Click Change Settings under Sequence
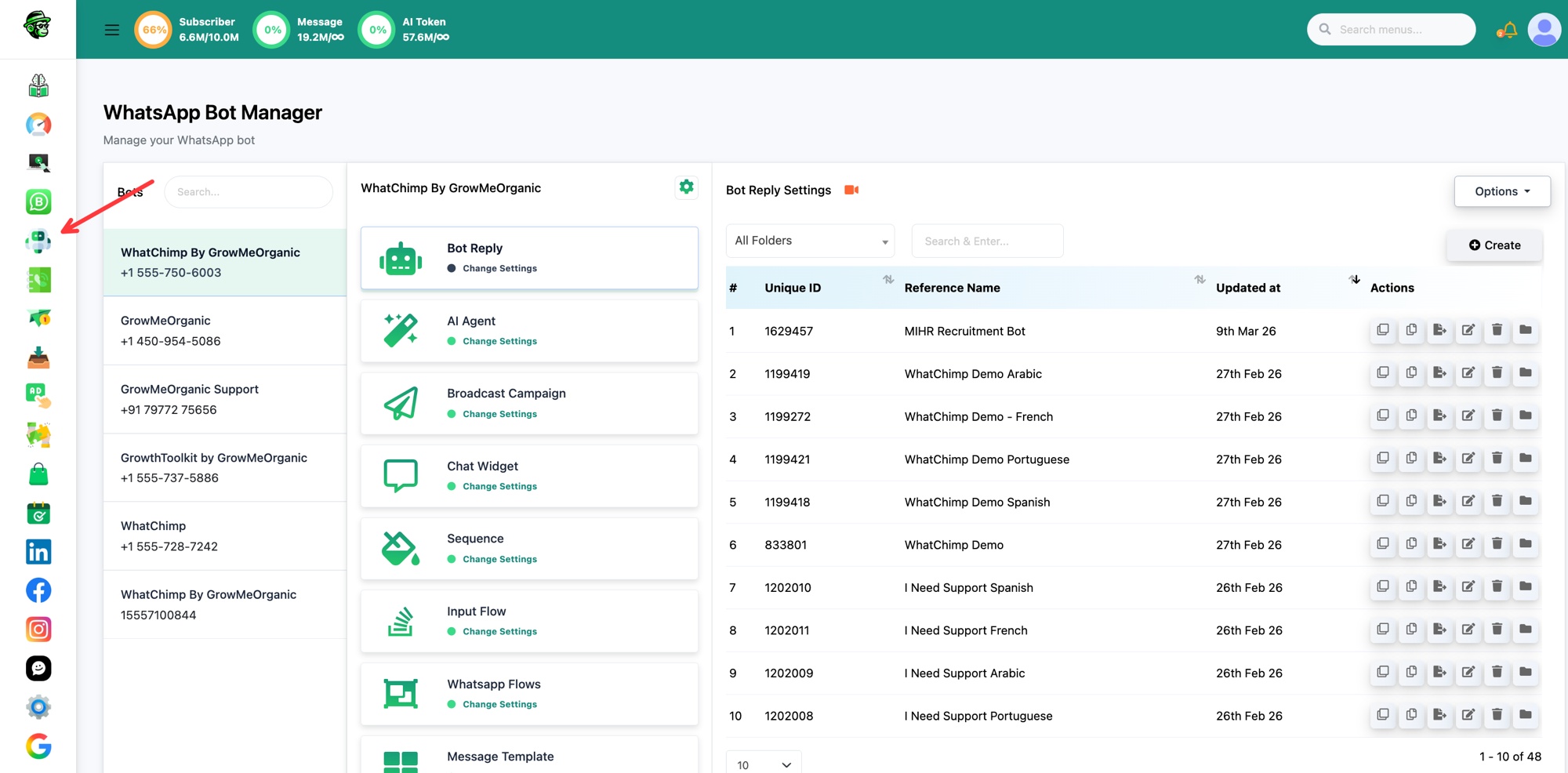This screenshot has height=773, width=1568. coord(499,559)
